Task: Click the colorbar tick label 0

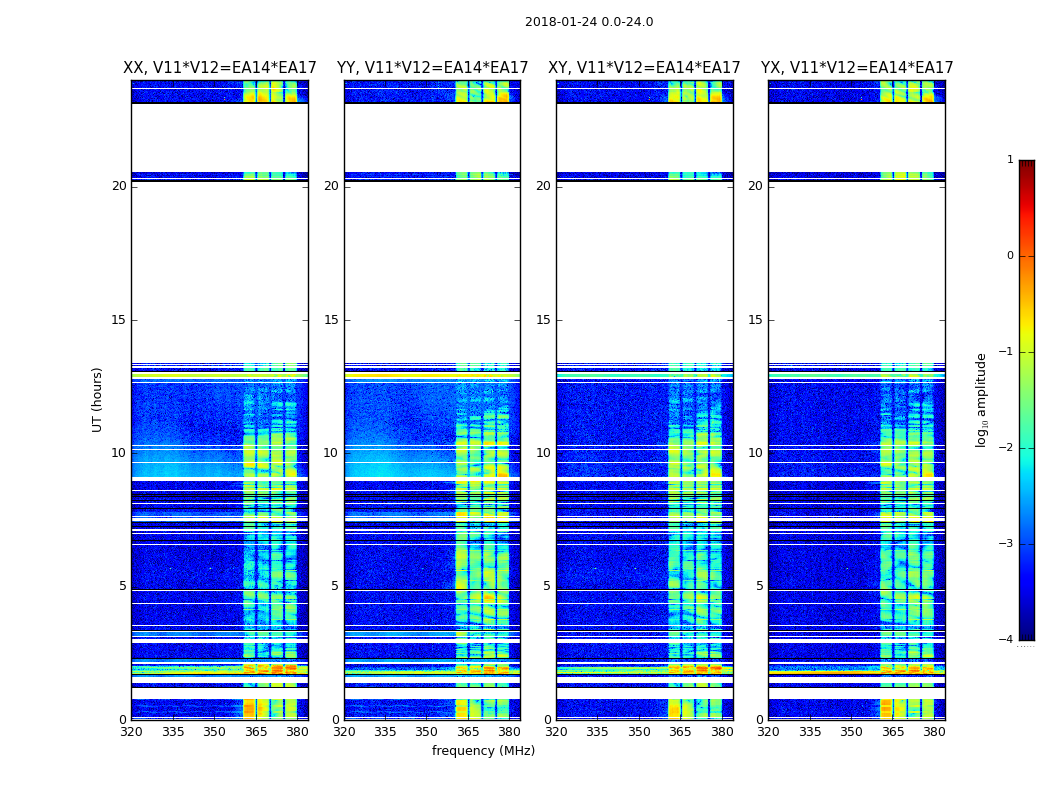Action: [1009, 256]
